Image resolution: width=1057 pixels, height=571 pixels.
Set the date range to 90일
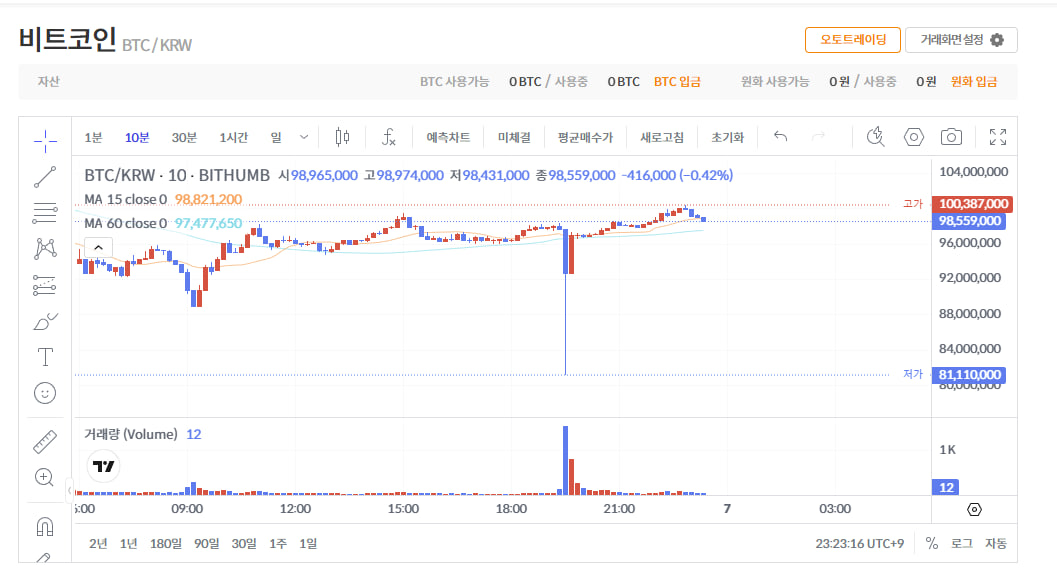point(207,543)
